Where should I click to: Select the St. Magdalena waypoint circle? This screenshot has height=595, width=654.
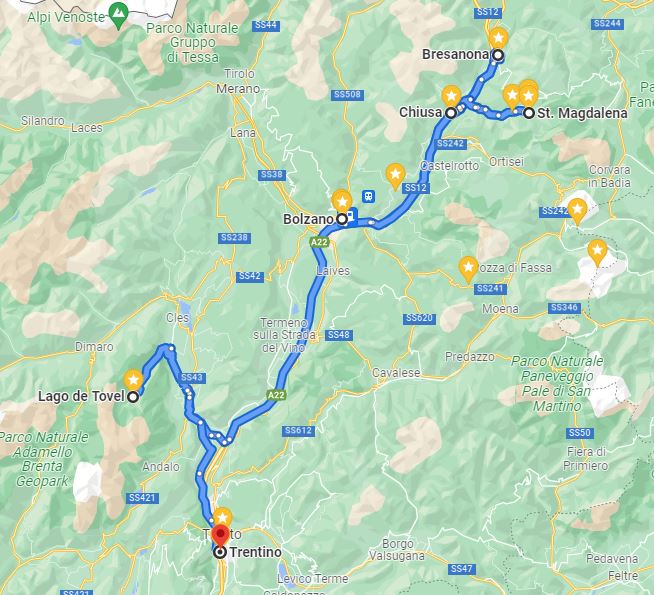click(528, 113)
